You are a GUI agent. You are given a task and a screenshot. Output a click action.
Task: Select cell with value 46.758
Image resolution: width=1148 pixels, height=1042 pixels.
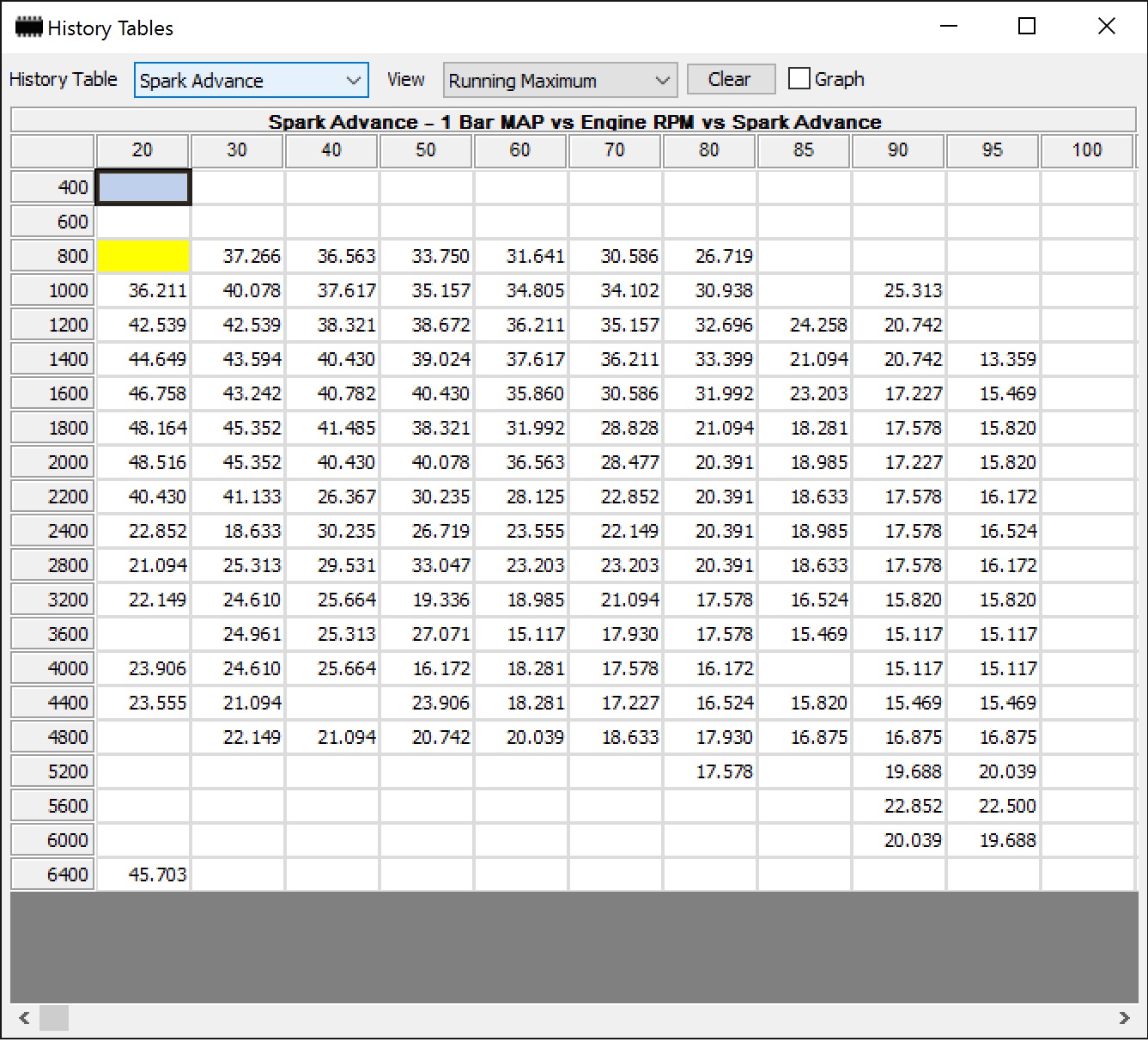click(x=143, y=393)
